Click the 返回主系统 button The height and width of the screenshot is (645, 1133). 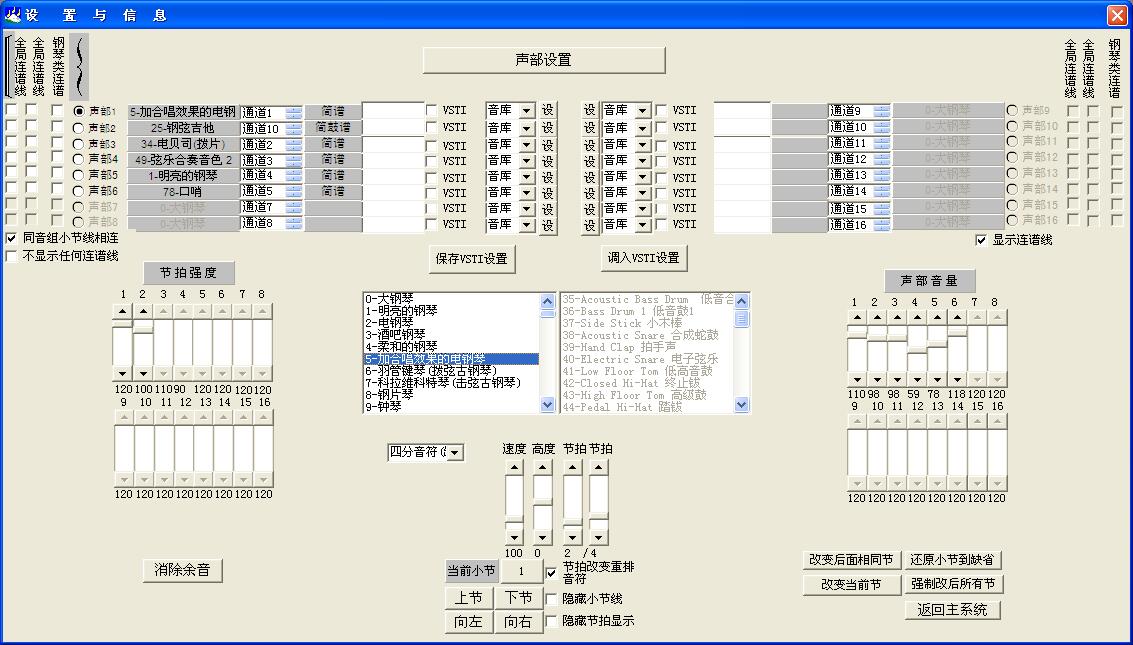click(952, 609)
